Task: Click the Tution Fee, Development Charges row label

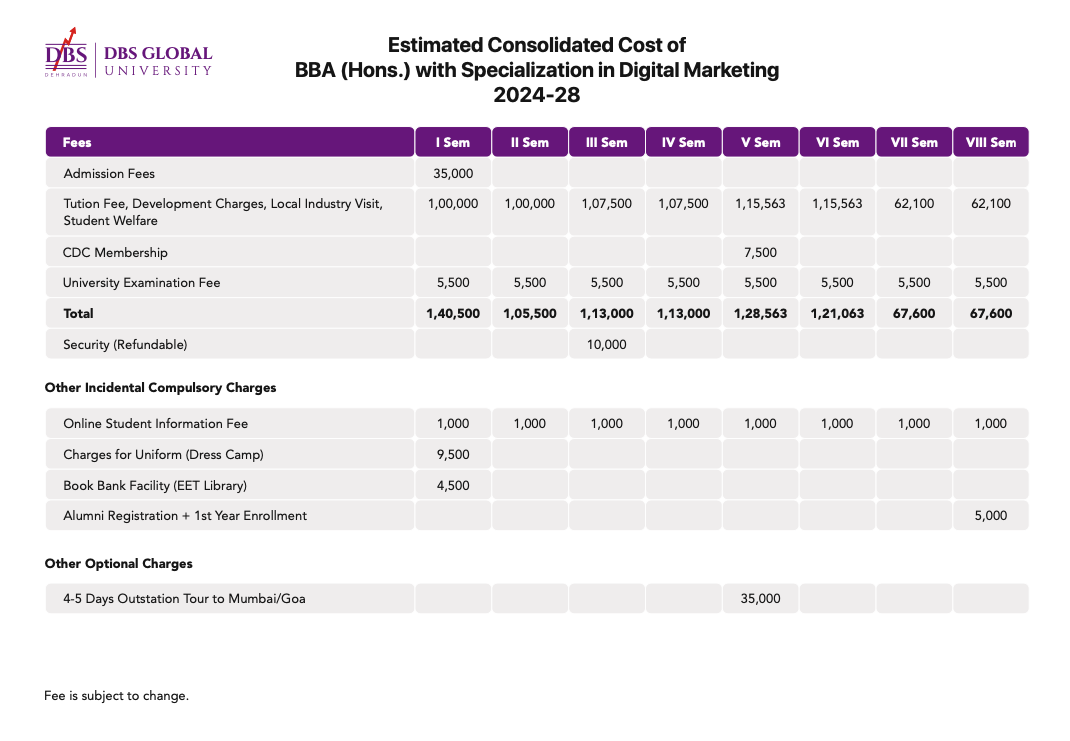Action: pos(223,212)
